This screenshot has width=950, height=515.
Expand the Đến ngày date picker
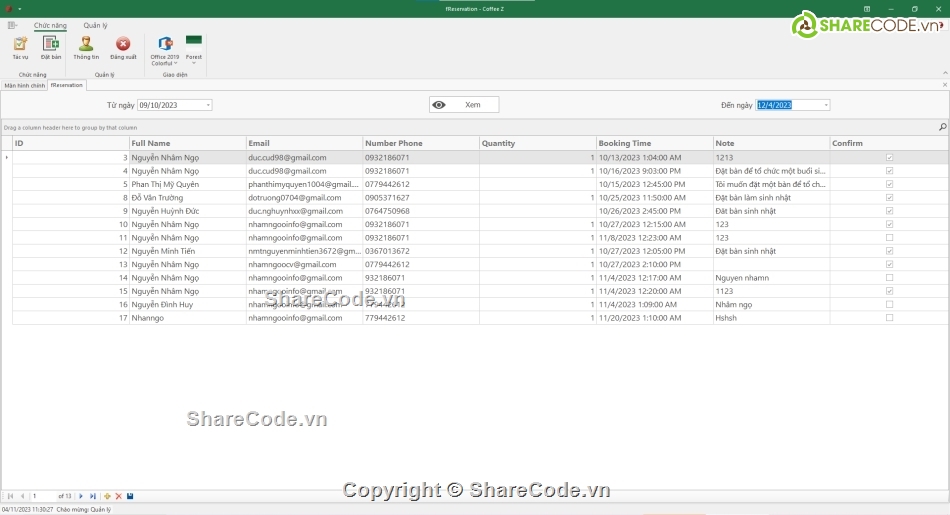click(x=826, y=105)
